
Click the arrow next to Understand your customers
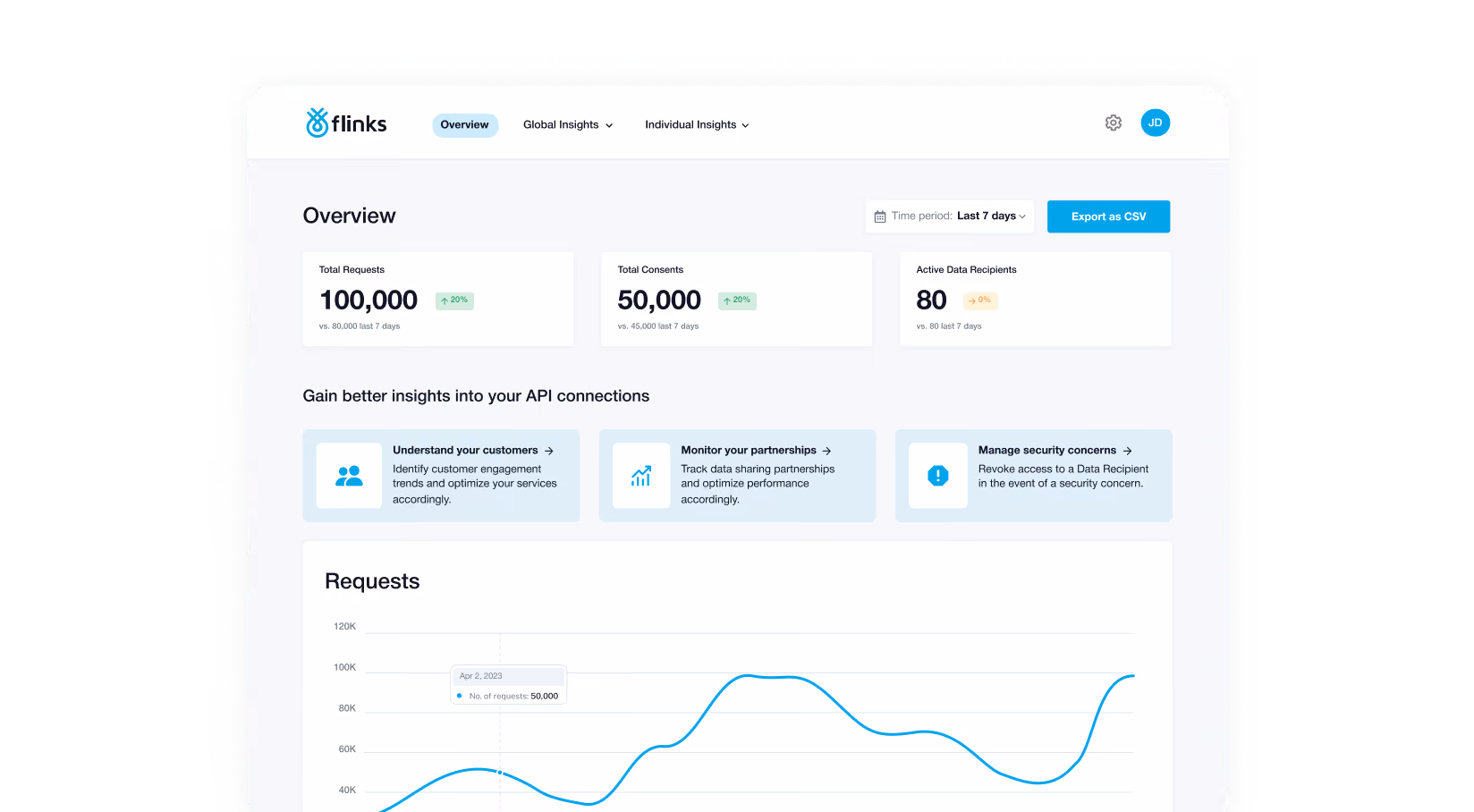point(549,451)
